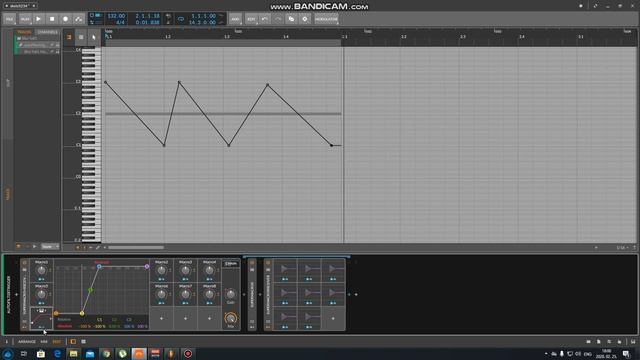Open the PLAY menu
The image size is (640, 360).
point(24,19)
